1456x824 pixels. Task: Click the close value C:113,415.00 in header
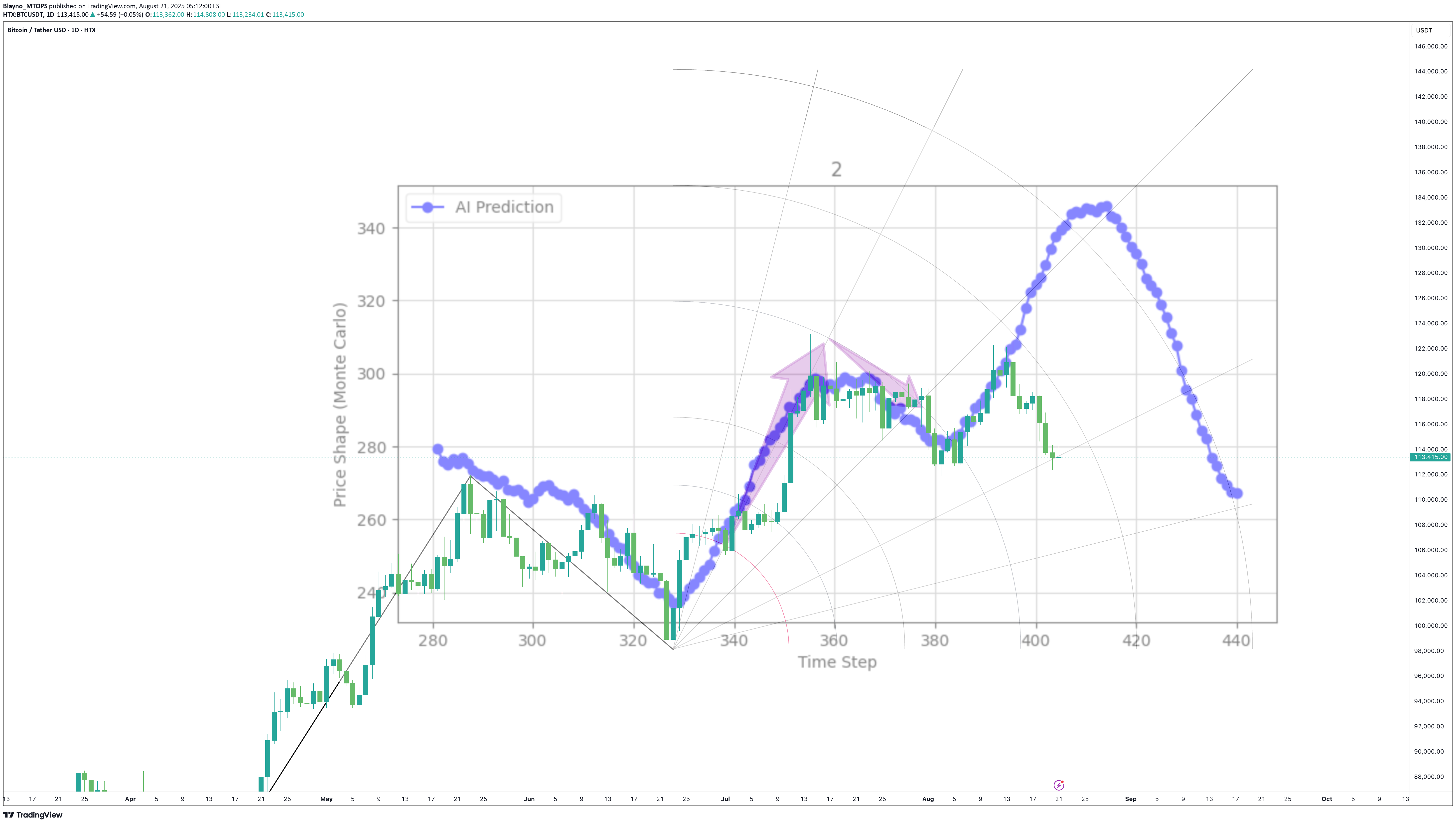(285, 15)
